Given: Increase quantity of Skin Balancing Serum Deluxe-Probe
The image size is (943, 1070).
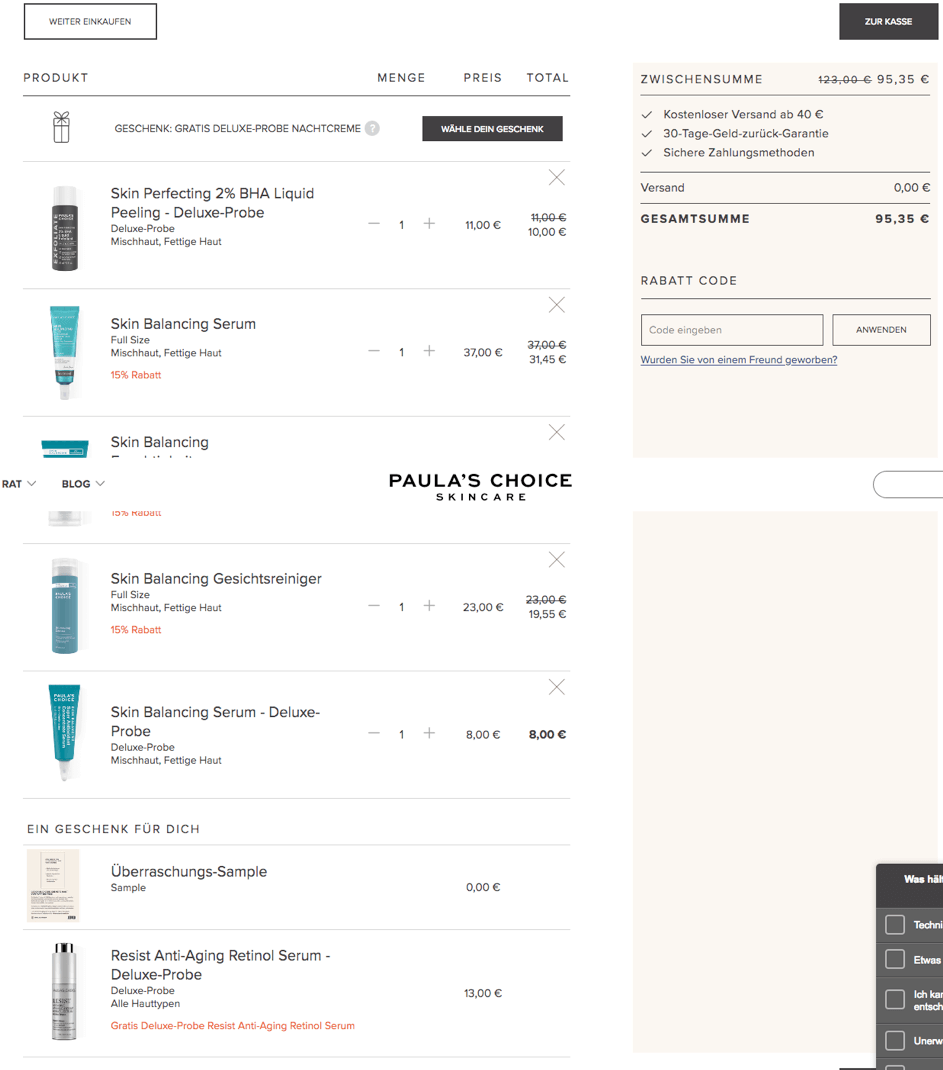Looking at the screenshot, I should [429, 733].
